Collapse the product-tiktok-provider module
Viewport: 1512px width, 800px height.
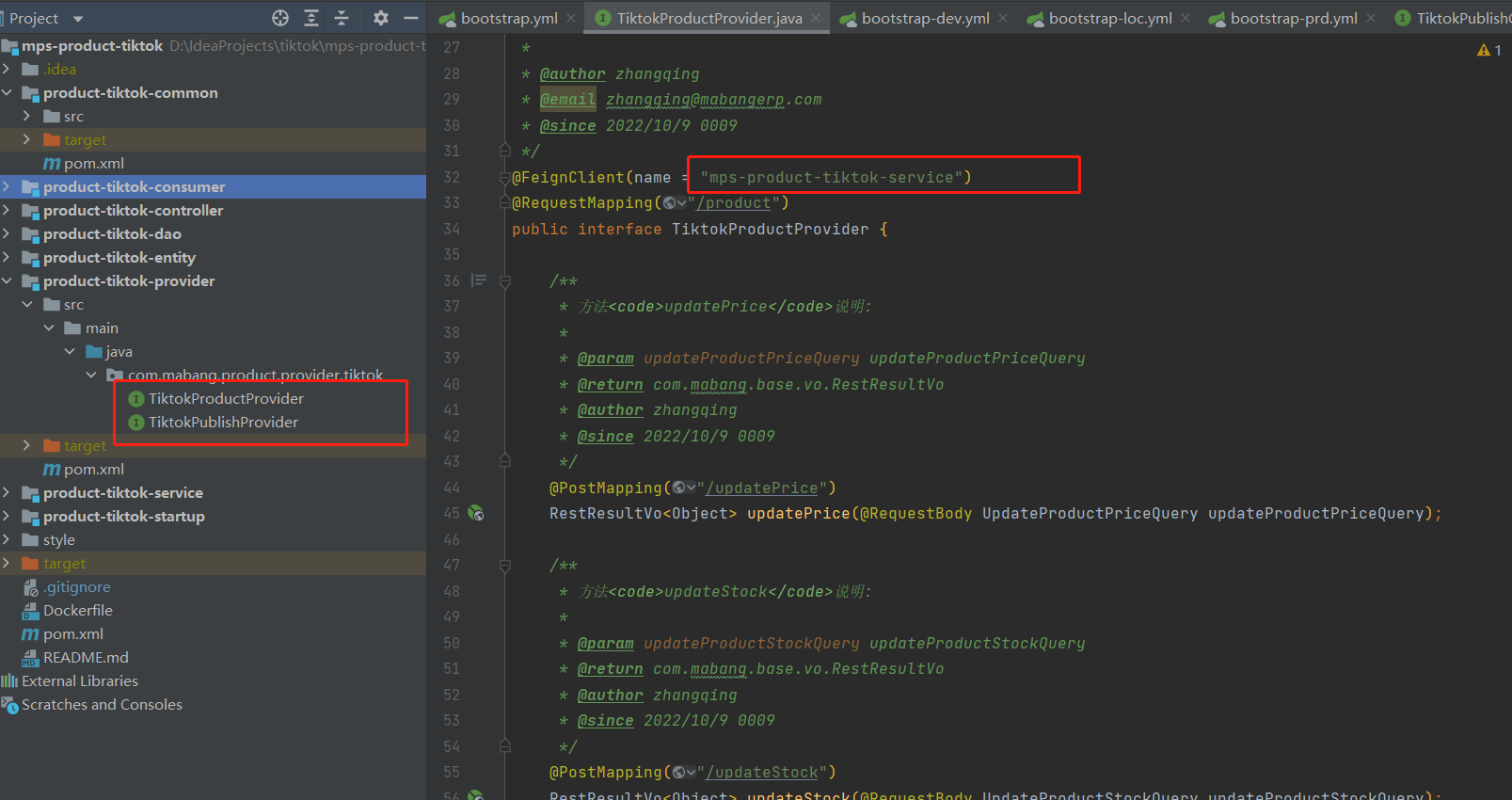(8, 280)
